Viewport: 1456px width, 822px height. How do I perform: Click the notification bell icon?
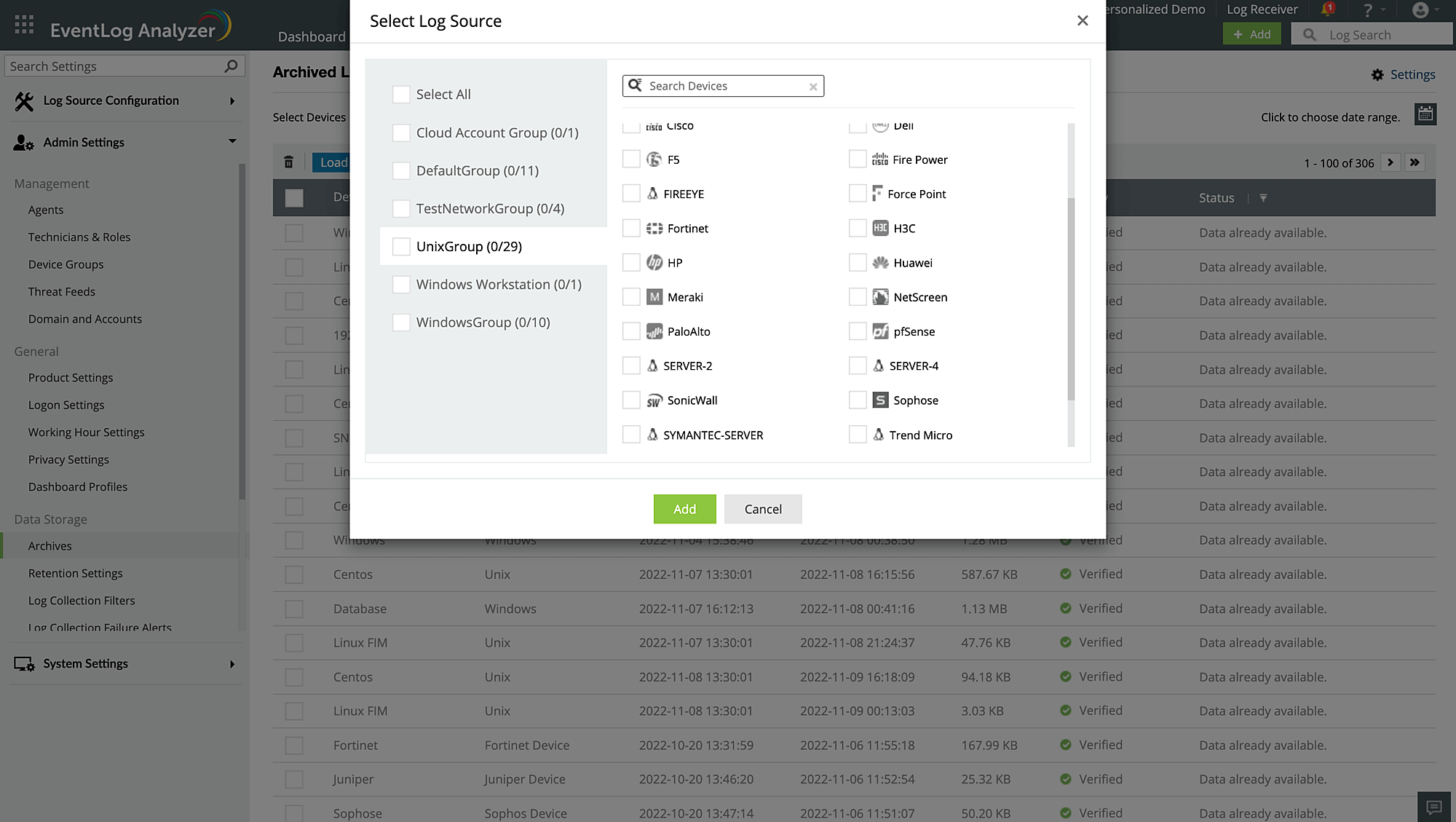pyautogui.click(x=1326, y=9)
